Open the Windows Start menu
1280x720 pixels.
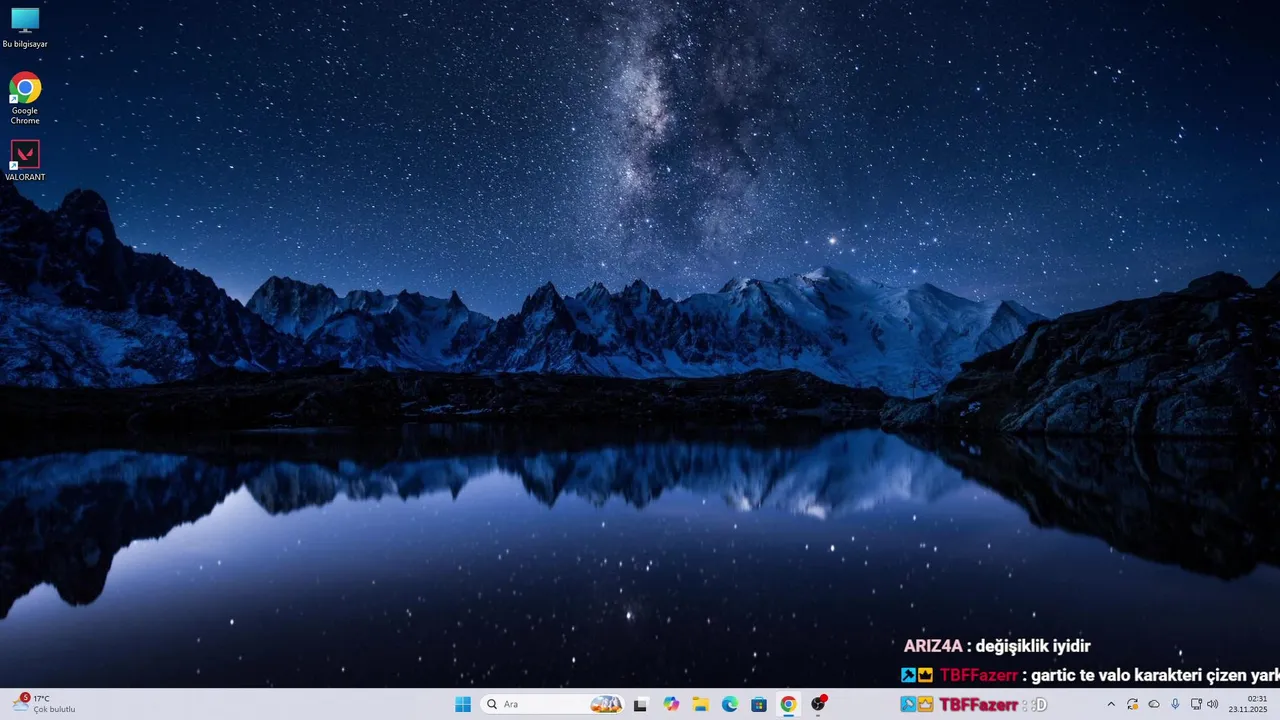(x=463, y=704)
